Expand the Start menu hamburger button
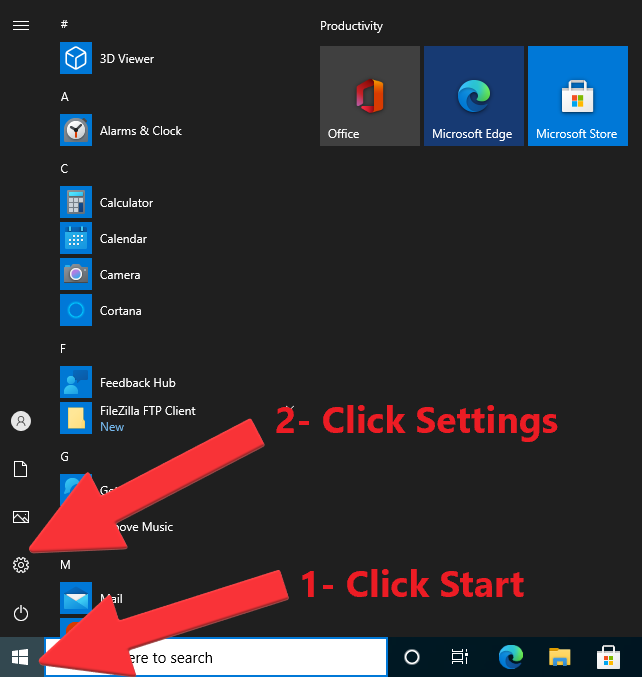 [20, 25]
